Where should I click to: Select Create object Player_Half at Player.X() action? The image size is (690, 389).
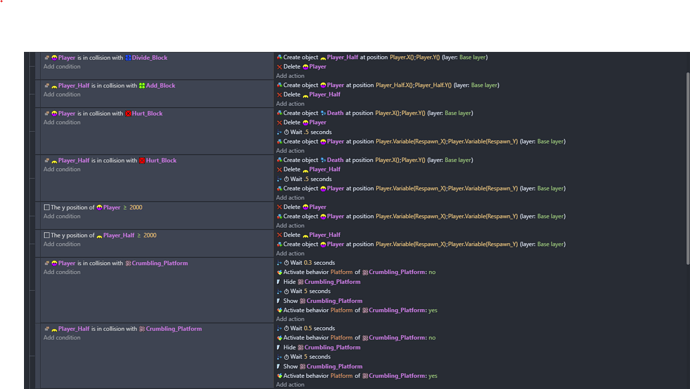382,57
